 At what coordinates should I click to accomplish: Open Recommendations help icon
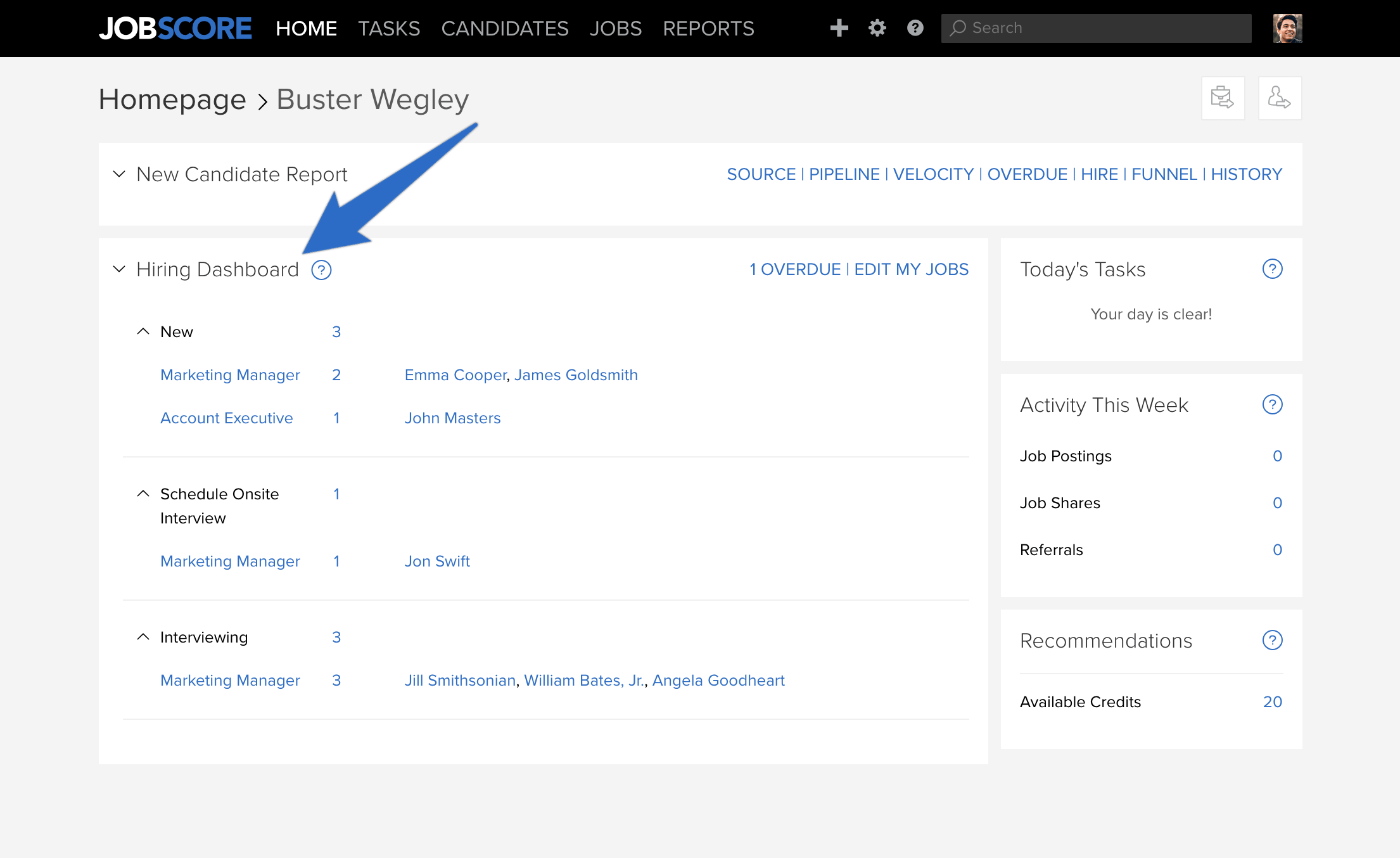point(1273,641)
